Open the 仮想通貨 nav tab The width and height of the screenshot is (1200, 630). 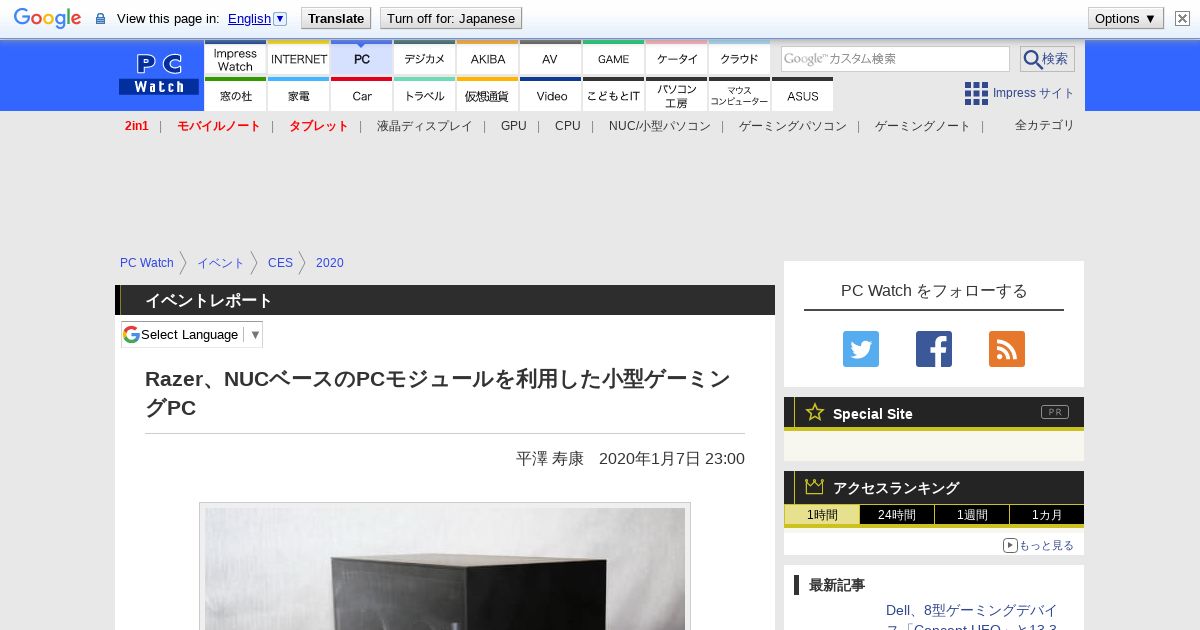488,95
